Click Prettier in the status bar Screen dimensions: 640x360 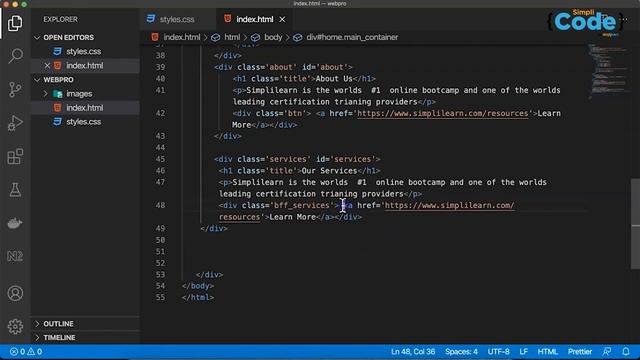[580, 351]
